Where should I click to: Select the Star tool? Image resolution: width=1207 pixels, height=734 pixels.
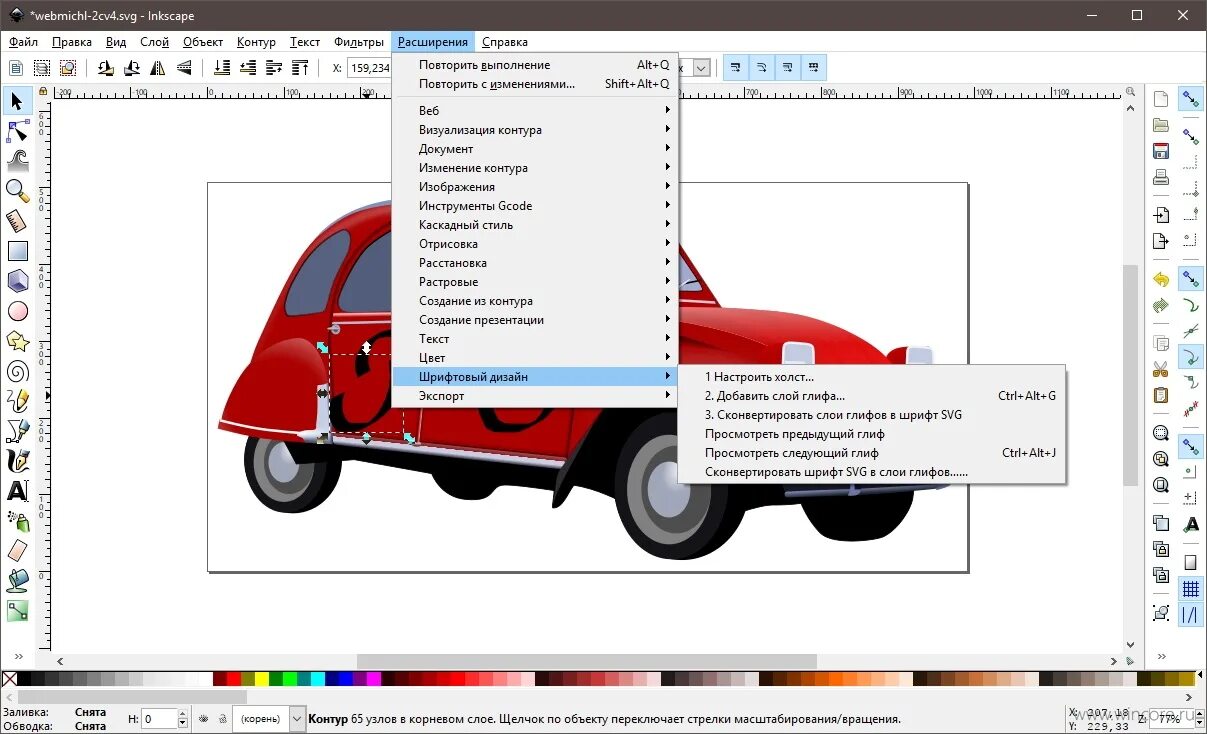[x=16, y=341]
